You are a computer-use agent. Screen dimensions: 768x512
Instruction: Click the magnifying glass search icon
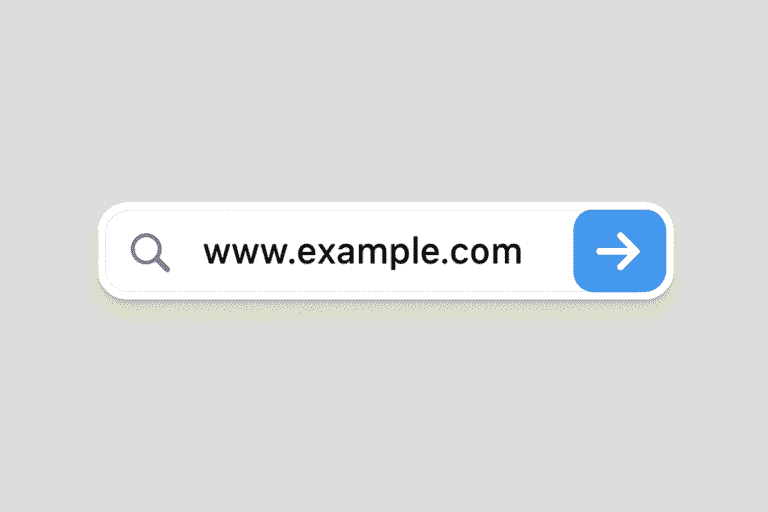[x=150, y=252]
